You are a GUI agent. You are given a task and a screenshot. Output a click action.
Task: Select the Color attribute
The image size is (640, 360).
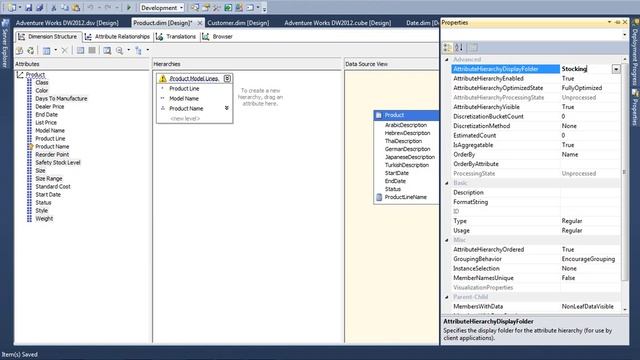tap(42, 91)
